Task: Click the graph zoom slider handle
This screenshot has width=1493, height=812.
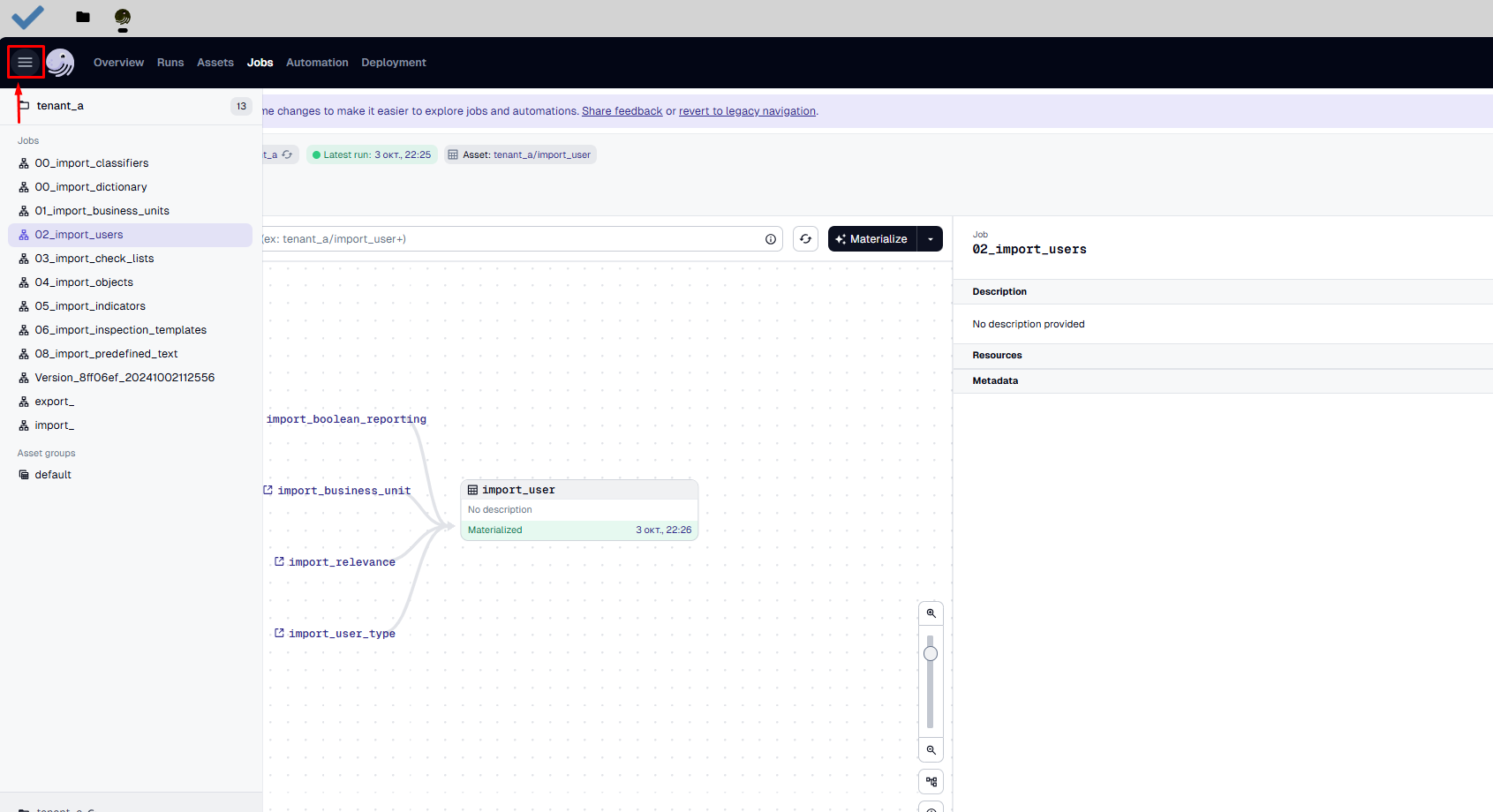Action: click(x=931, y=654)
